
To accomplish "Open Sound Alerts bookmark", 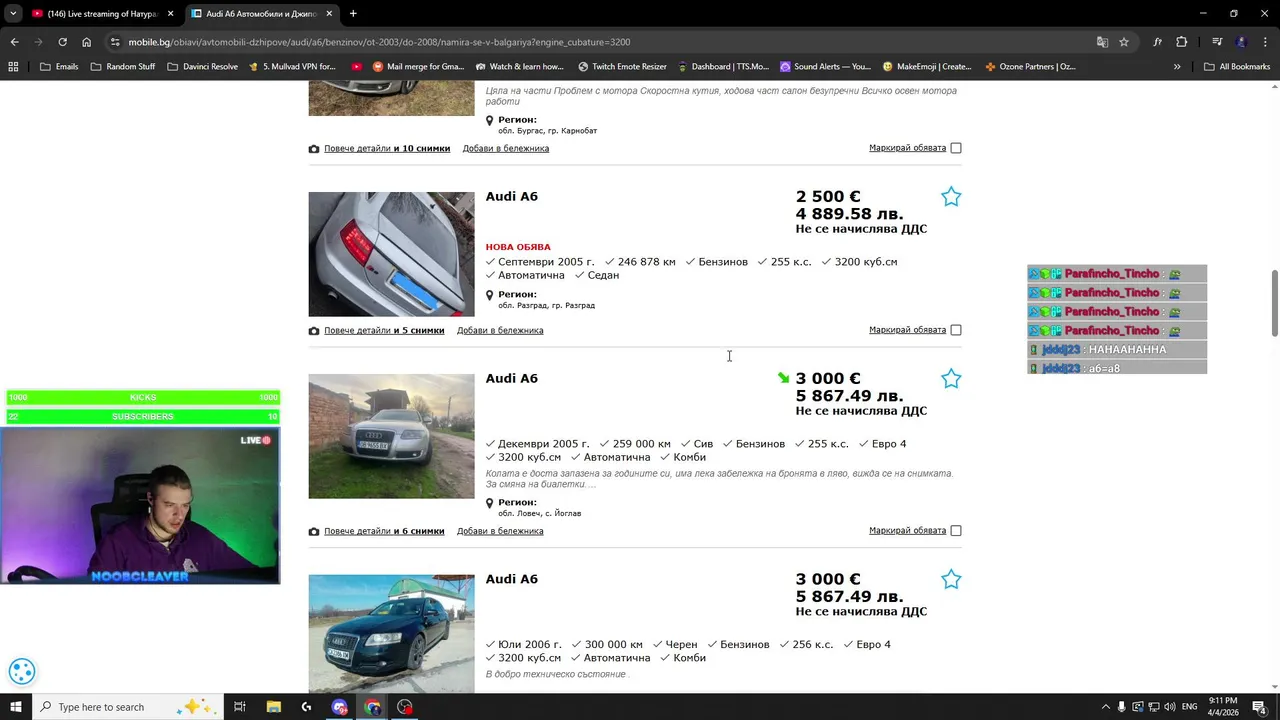I will (825, 67).
